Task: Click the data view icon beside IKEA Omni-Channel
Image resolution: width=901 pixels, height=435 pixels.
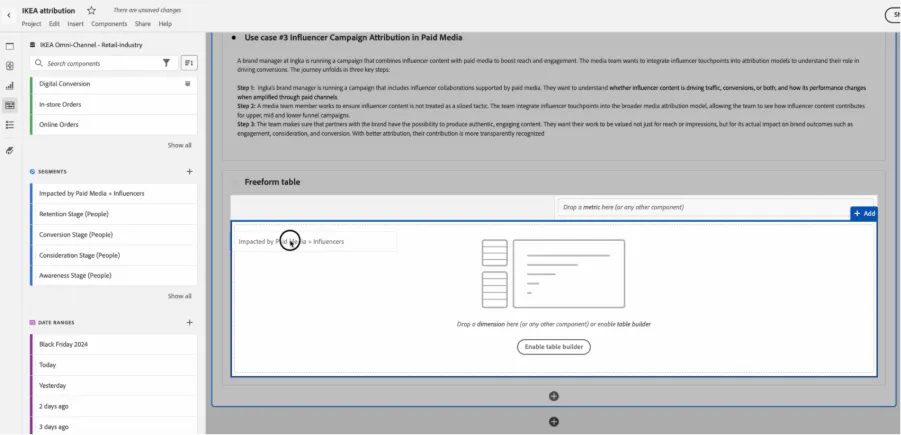Action: (33, 45)
